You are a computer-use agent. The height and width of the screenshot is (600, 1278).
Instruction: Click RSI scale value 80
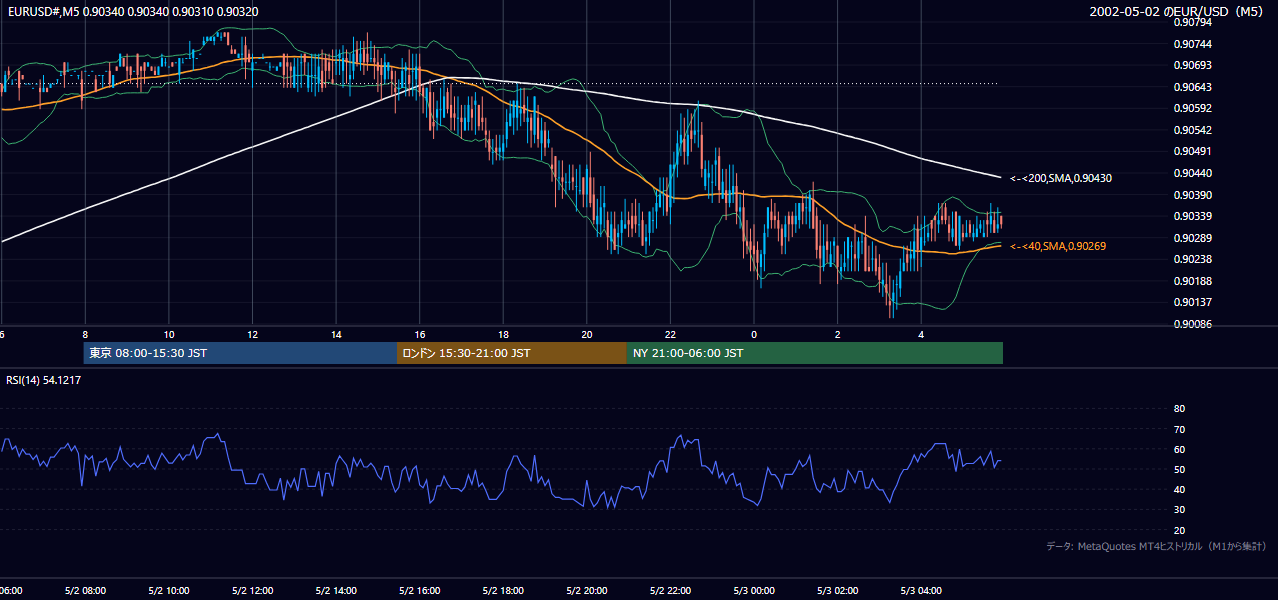point(1179,409)
